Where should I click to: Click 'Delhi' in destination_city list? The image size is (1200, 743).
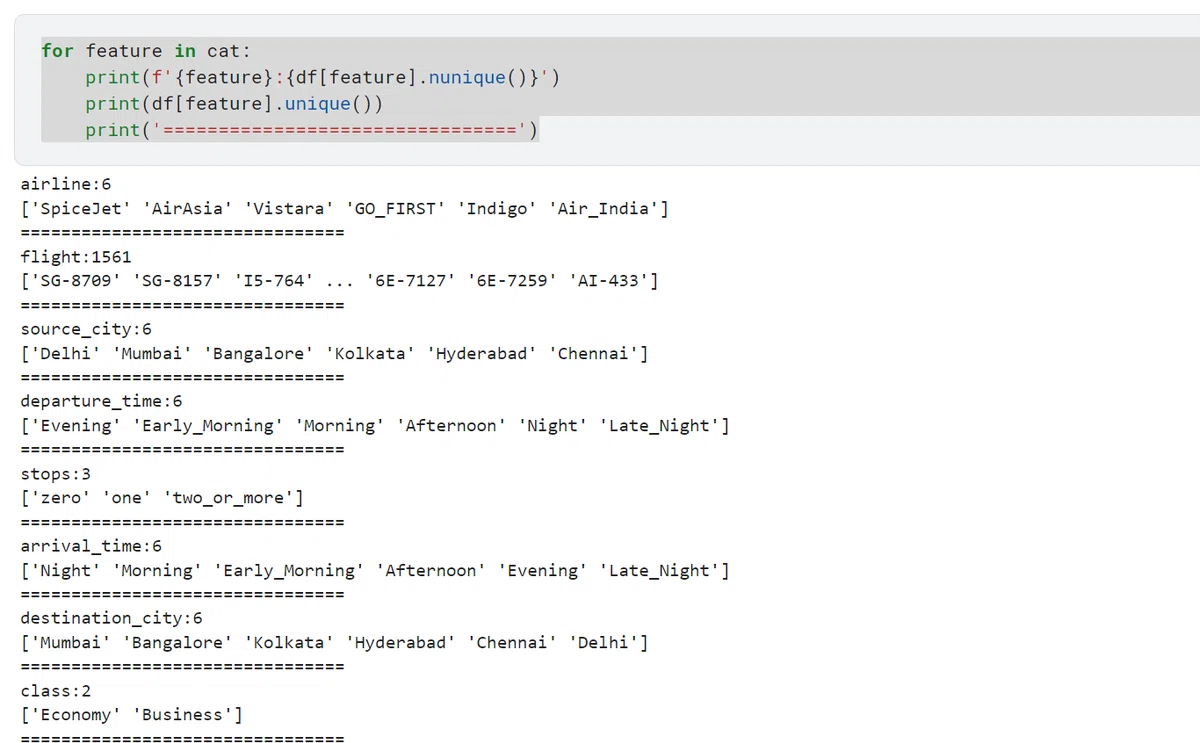pyautogui.click(x=603, y=643)
